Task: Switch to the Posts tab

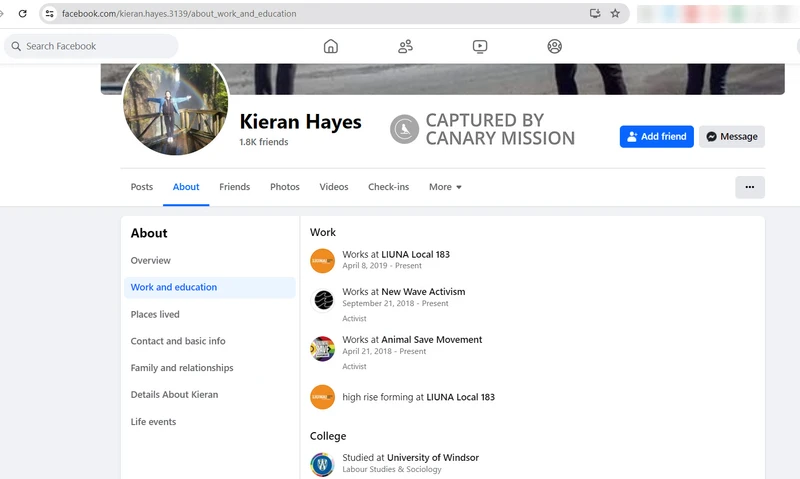Action: tap(142, 187)
